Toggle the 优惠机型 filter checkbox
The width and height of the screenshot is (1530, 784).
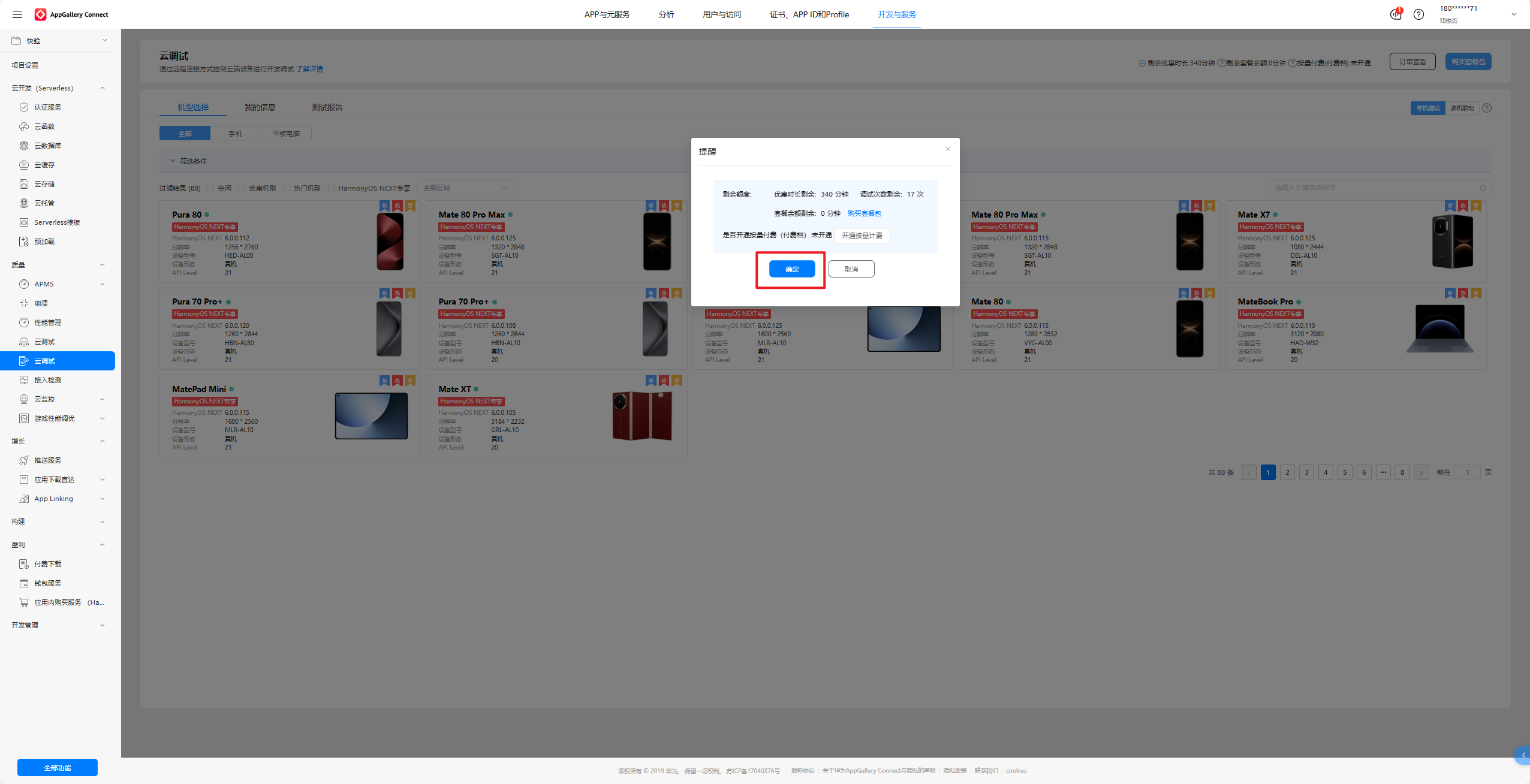[242, 188]
